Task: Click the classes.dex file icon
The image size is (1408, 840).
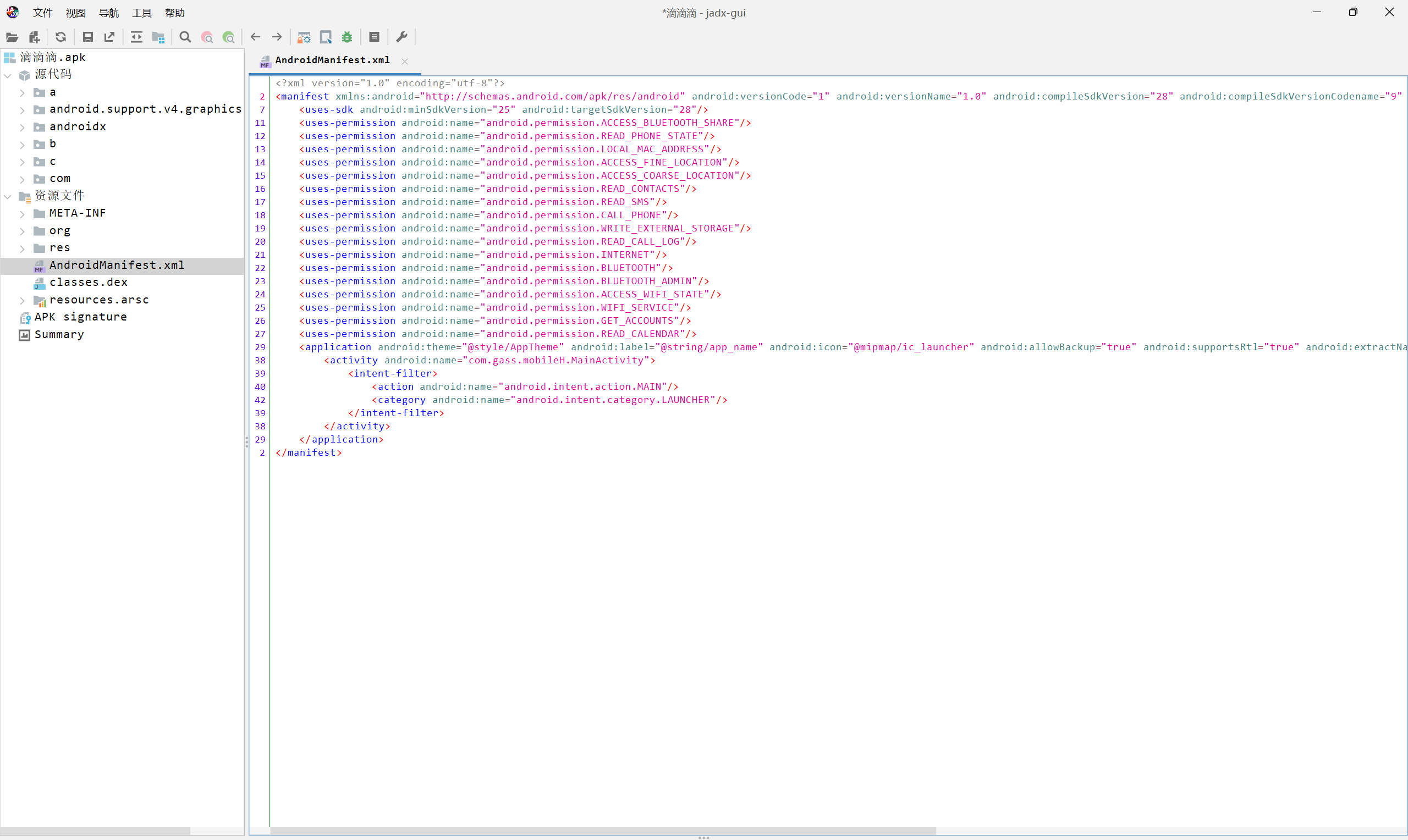Action: [39, 283]
